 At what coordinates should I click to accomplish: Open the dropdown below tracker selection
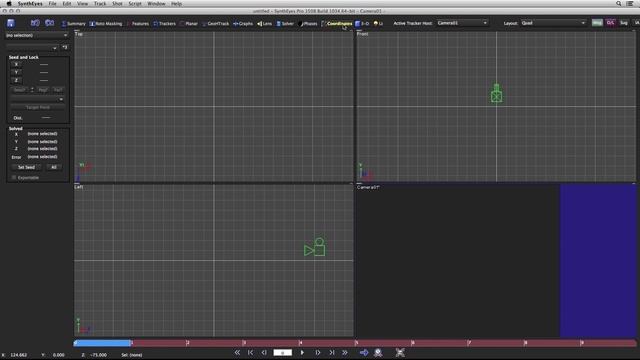tap(32, 48)
